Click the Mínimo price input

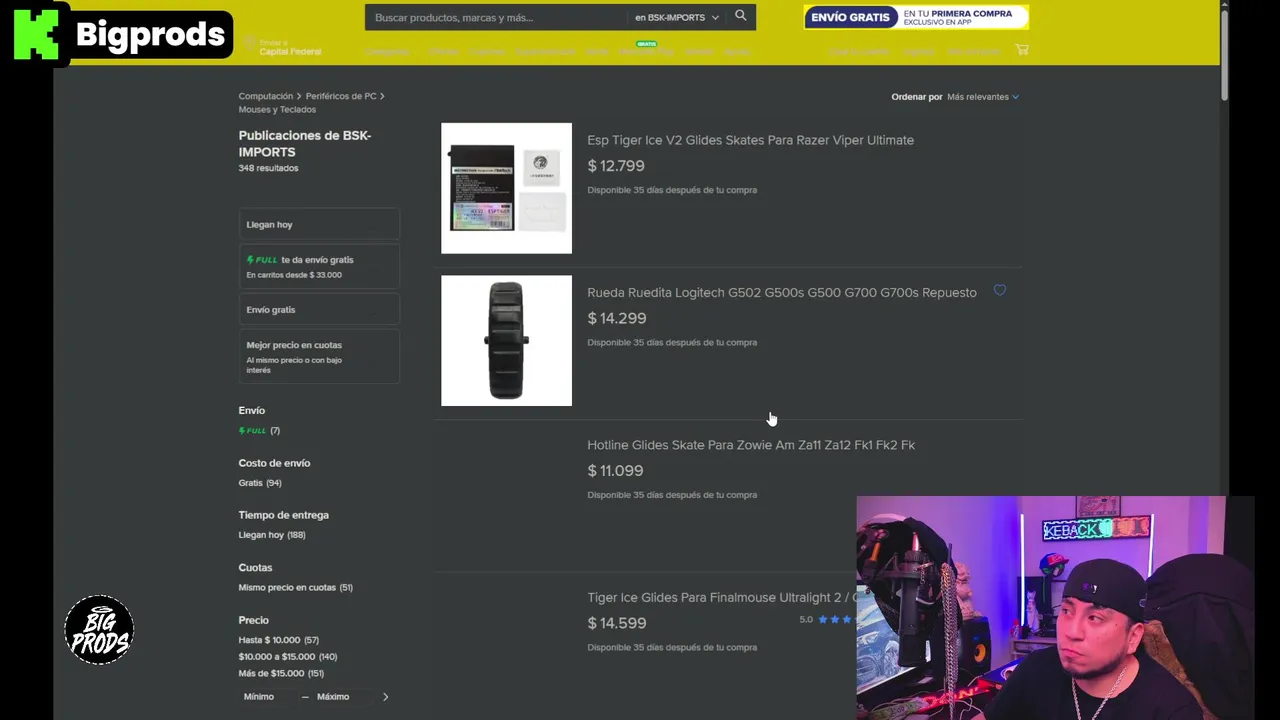[268, 697]
